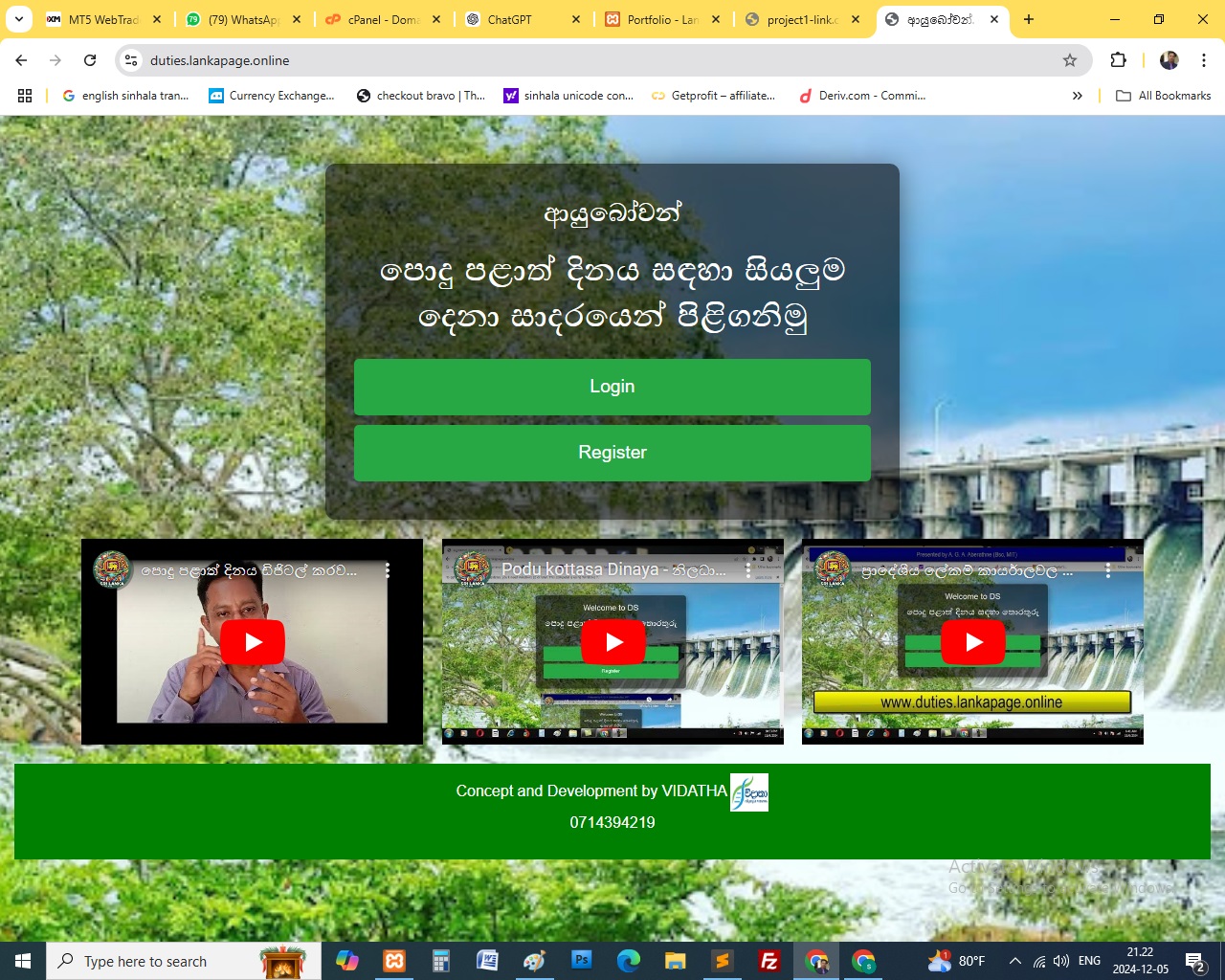This screenshot has width=1225, height=980.
Task: Click the green Login button
Action: (612, 387)
